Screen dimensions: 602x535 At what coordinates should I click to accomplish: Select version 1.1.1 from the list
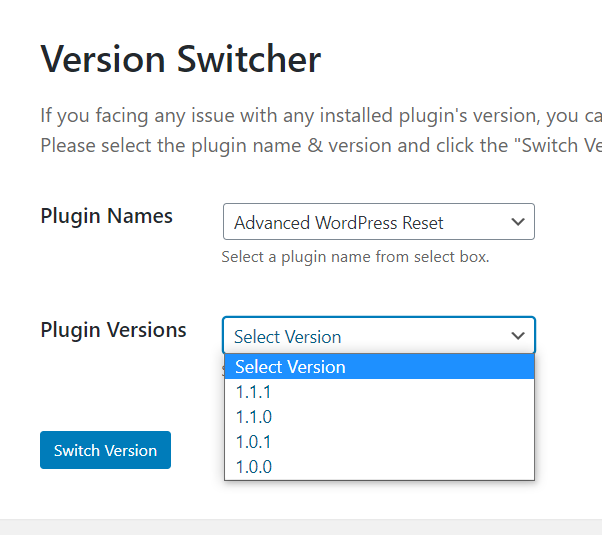(254, 392)
